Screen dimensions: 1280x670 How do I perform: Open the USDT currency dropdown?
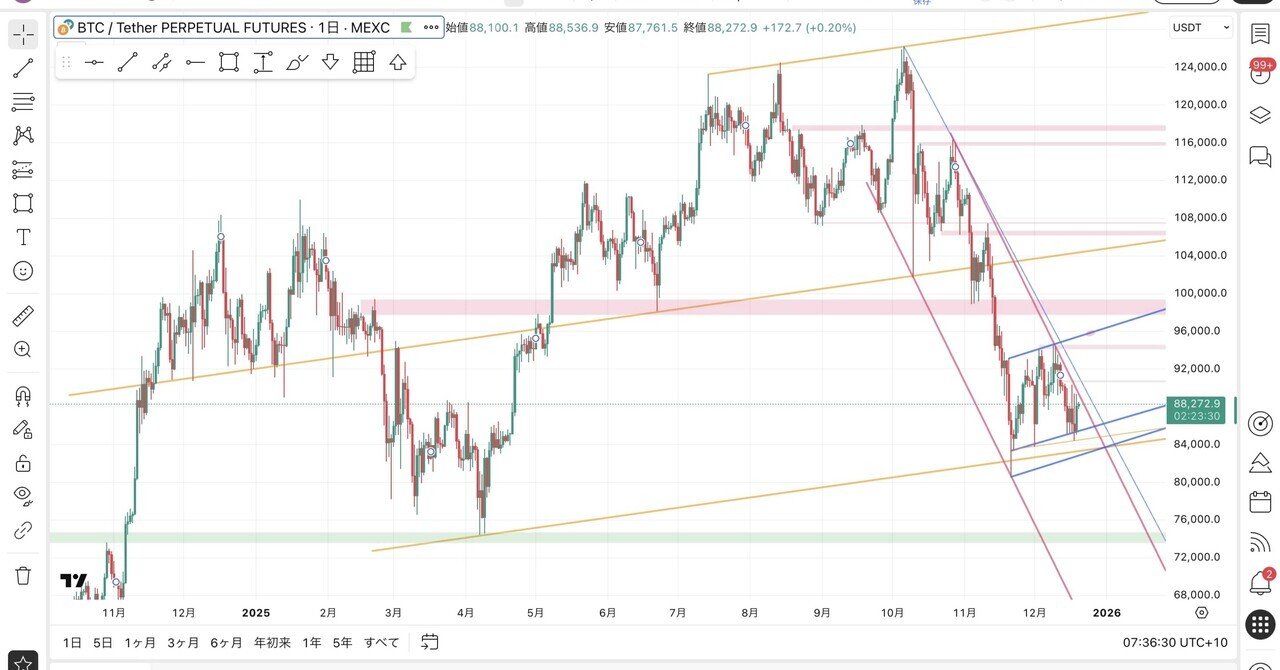[1202, 28]
